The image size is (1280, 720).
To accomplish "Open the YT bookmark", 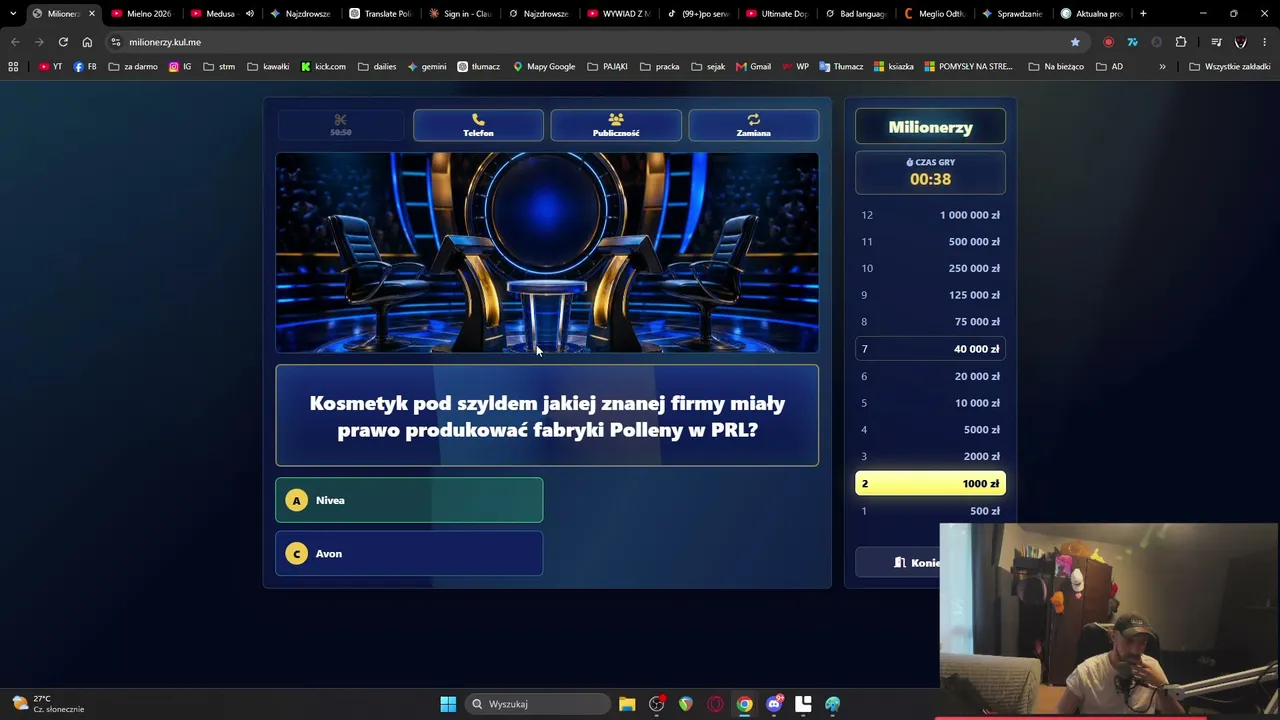I will coord(50,67).
